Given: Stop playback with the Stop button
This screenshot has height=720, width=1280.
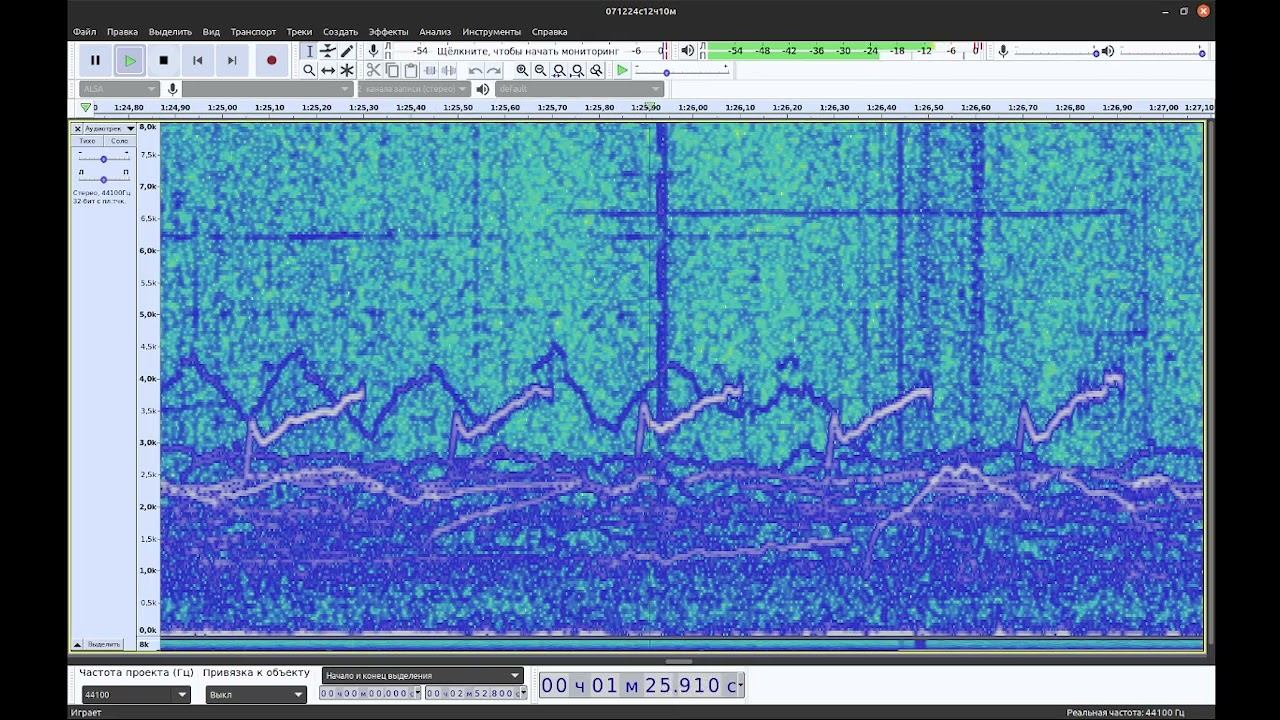Looking at the screenshot, I should click(x=164, y=60).
